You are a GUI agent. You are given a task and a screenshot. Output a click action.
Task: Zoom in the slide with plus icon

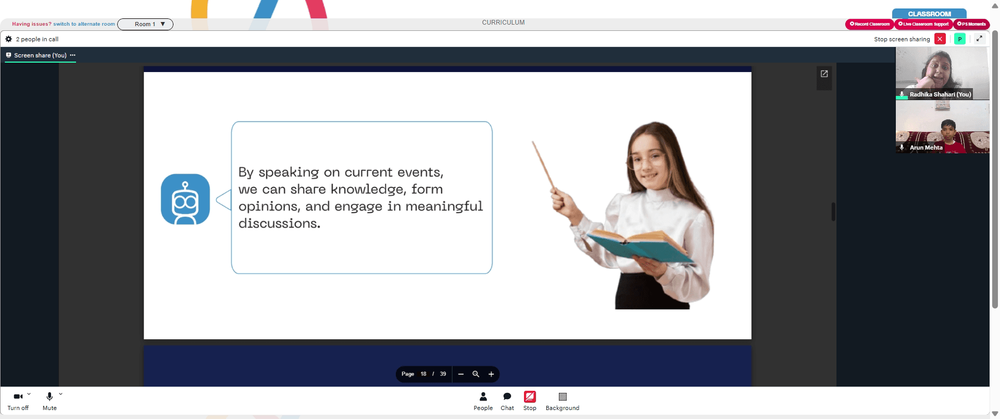(x=491, y=374)
